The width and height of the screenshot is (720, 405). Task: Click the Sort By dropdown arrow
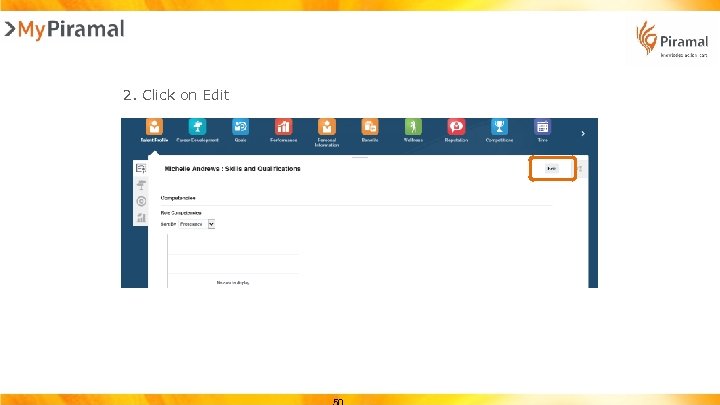[x=211, y=224]
